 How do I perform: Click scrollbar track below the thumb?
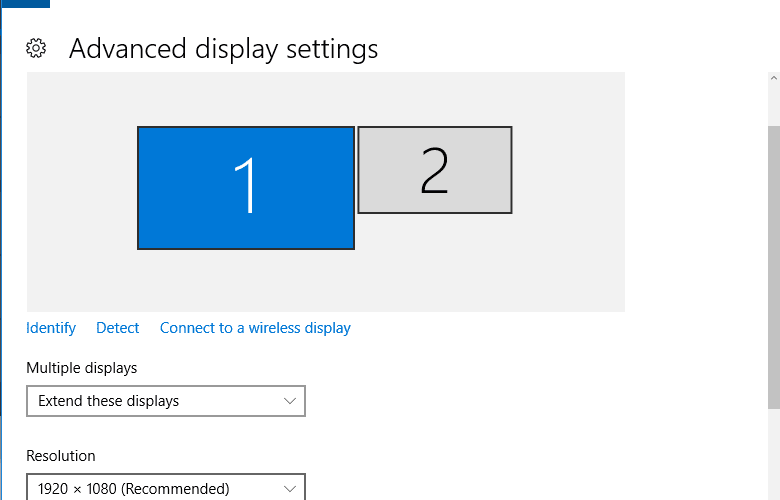tap(774, 454)
